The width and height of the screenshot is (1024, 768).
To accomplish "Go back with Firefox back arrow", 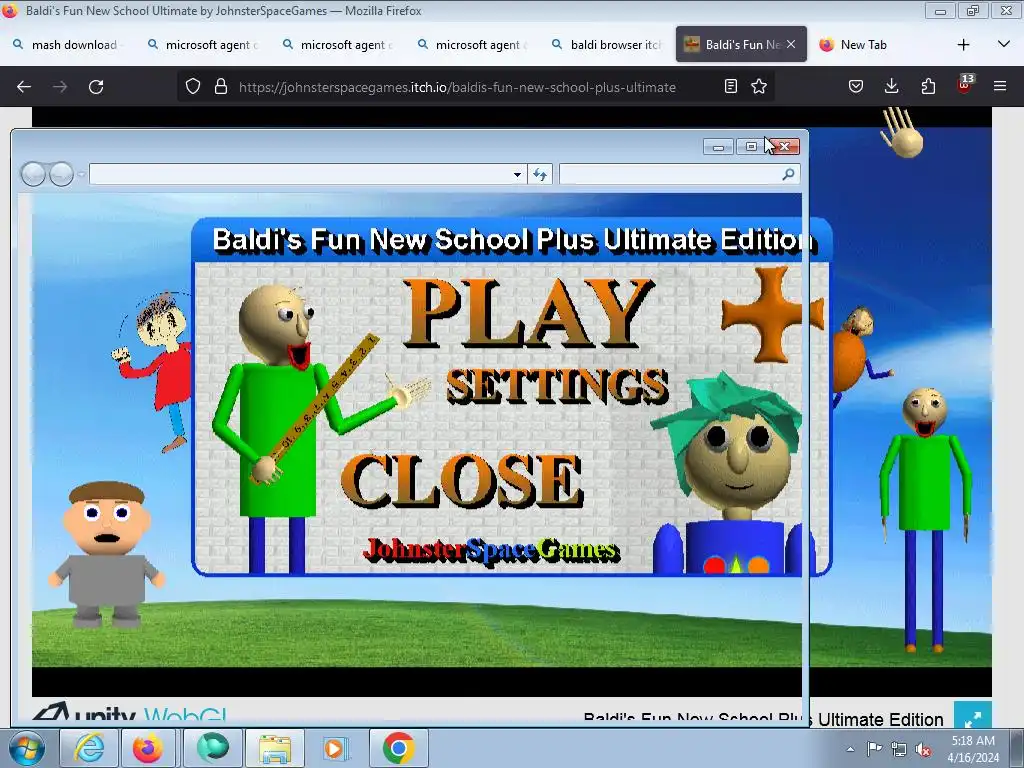I will coord(24,87).
